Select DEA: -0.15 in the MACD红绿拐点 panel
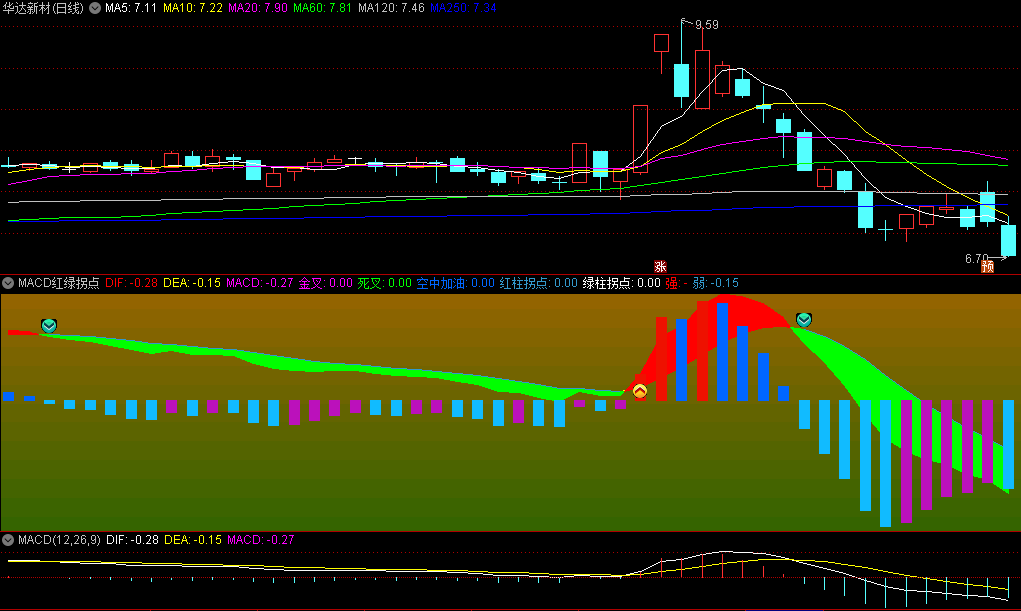1021x611 pixels. click(192, 283)
